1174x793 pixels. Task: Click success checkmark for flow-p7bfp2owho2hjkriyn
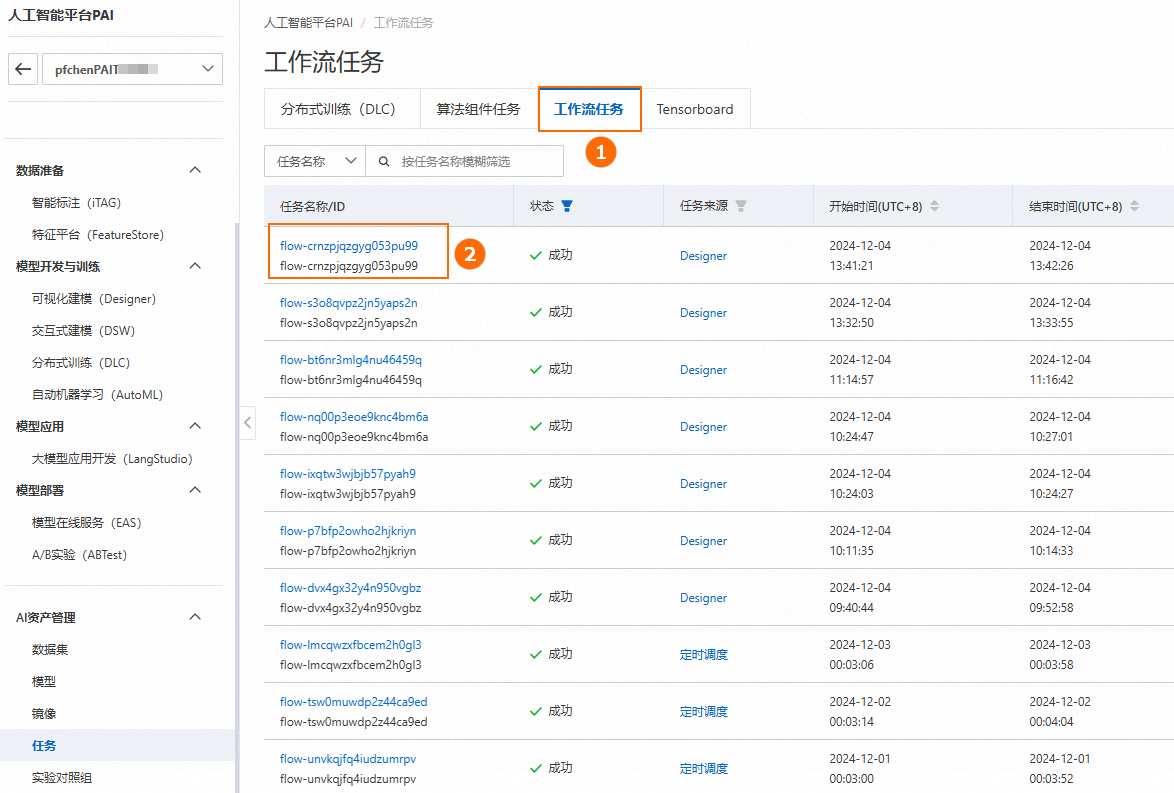(536, 541)
